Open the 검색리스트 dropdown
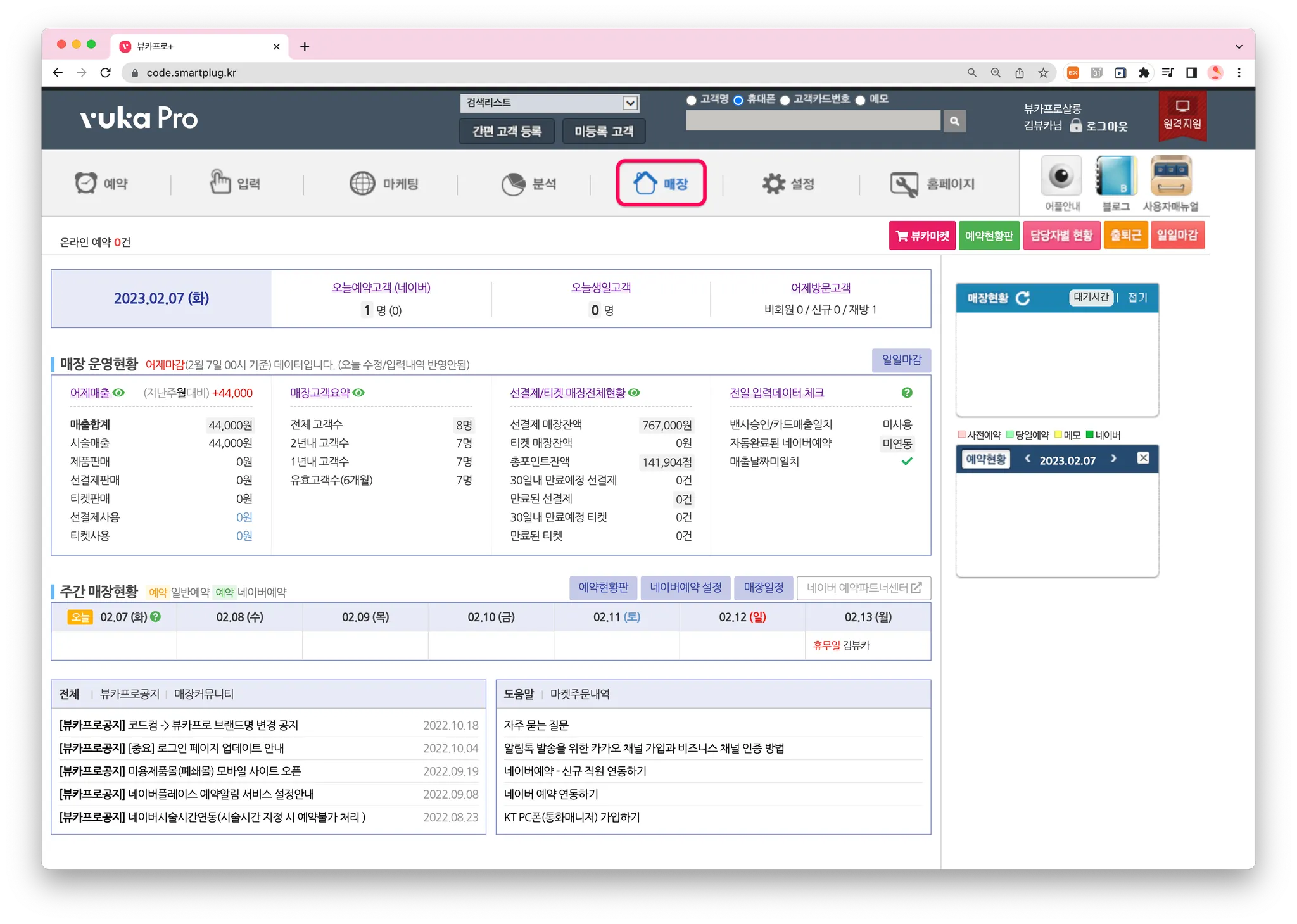This screenshot has width=1297, height=924. 549,103
